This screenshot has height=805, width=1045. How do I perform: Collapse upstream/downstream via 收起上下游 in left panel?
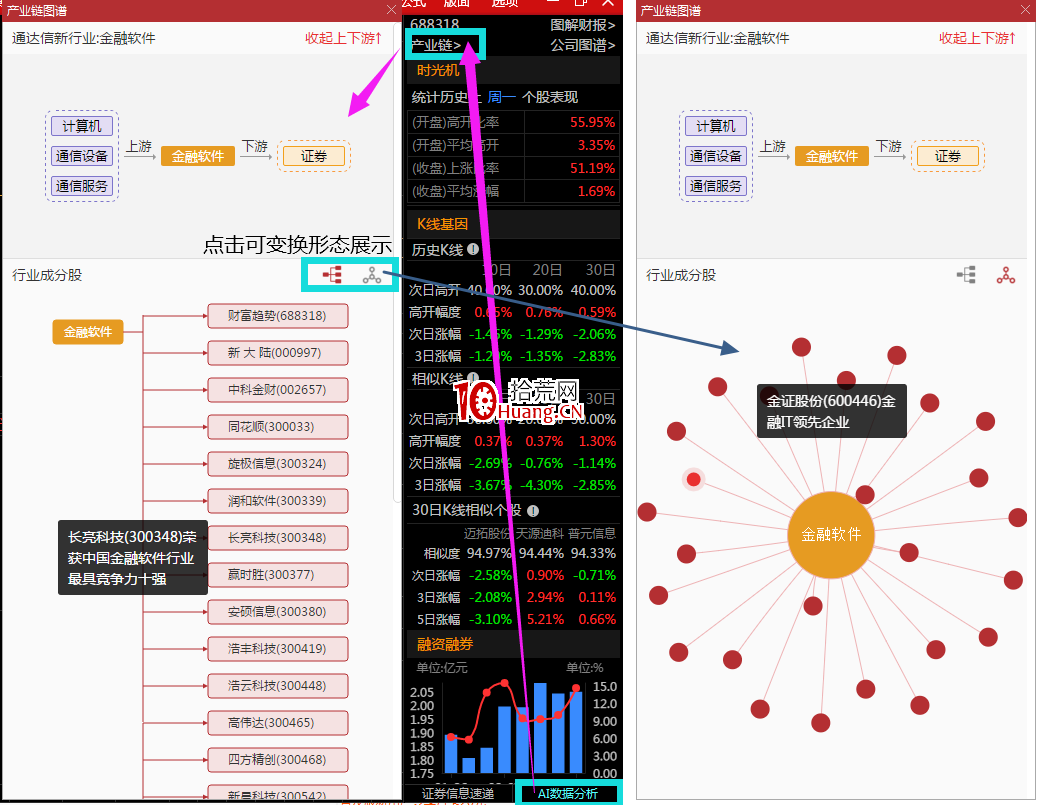(x=343, y=38)
